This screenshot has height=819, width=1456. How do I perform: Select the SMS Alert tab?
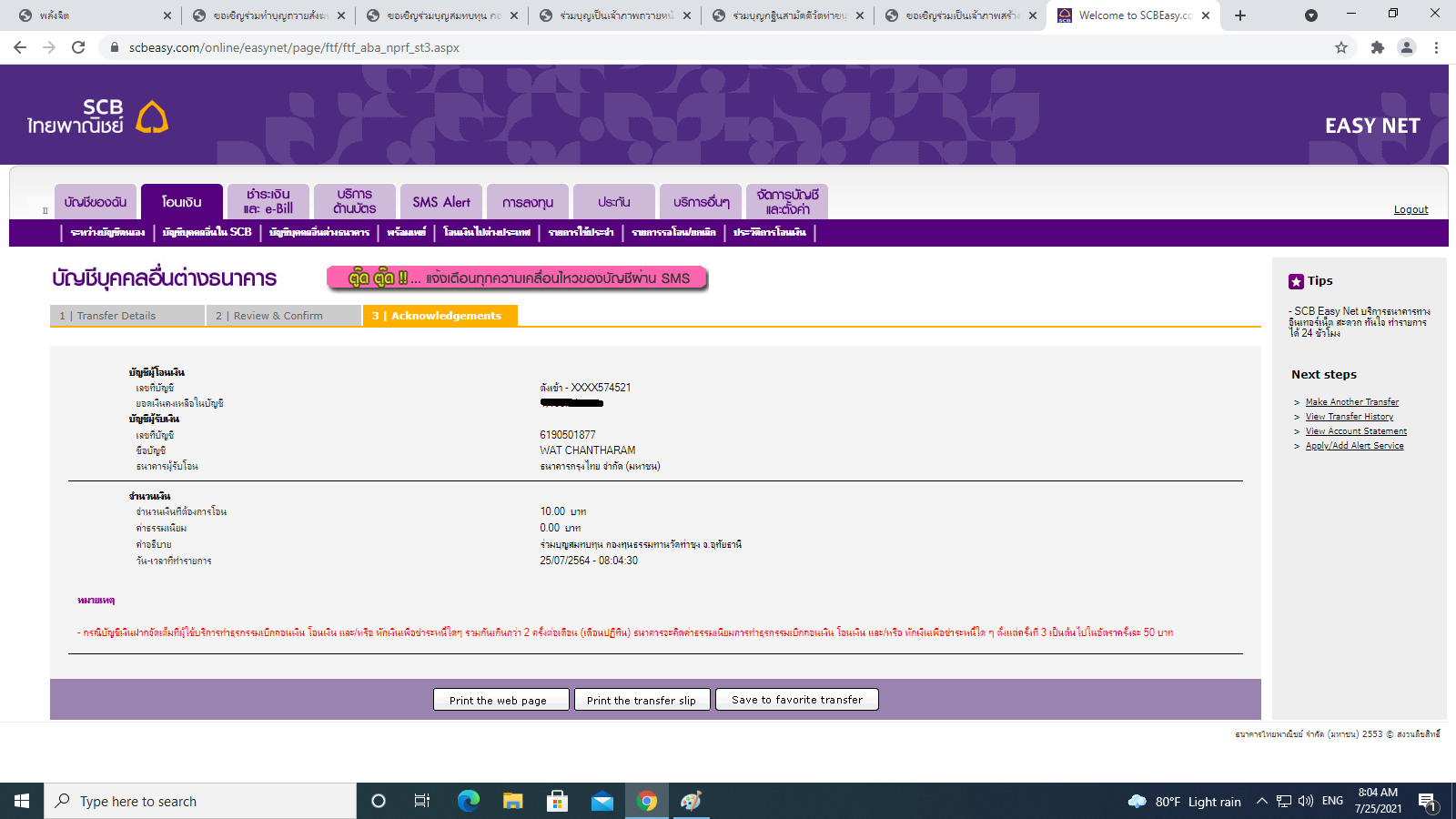point(441,202)
